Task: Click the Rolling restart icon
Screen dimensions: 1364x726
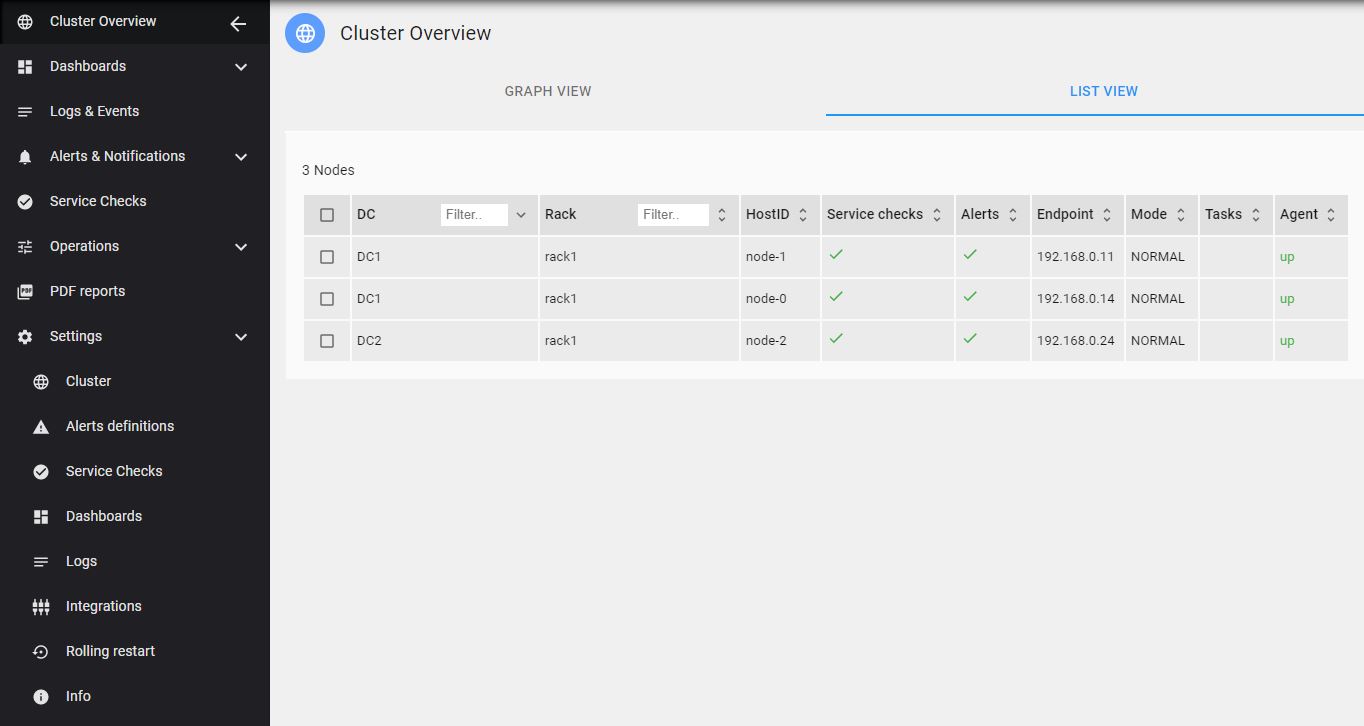Action: [41, 652]
